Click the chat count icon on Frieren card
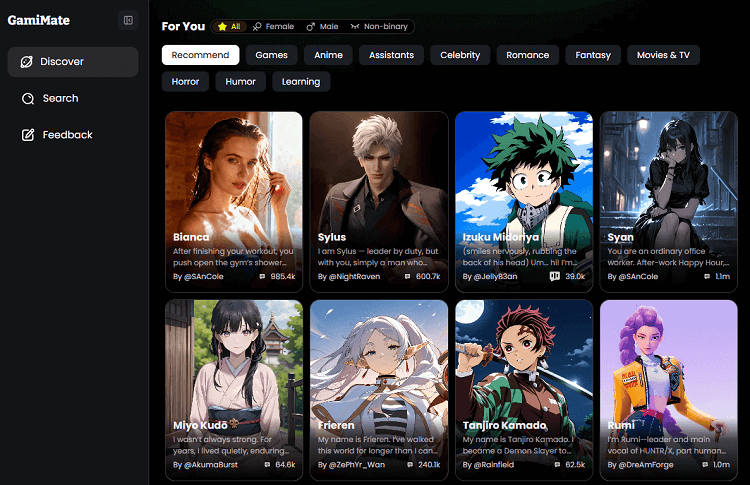Screen dimensions: 750x485 pos(410,465)
